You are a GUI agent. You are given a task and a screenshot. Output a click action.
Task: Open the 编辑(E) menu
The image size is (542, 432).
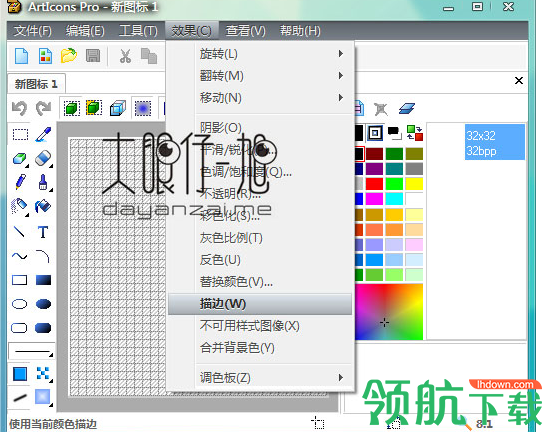pos(85,31)
